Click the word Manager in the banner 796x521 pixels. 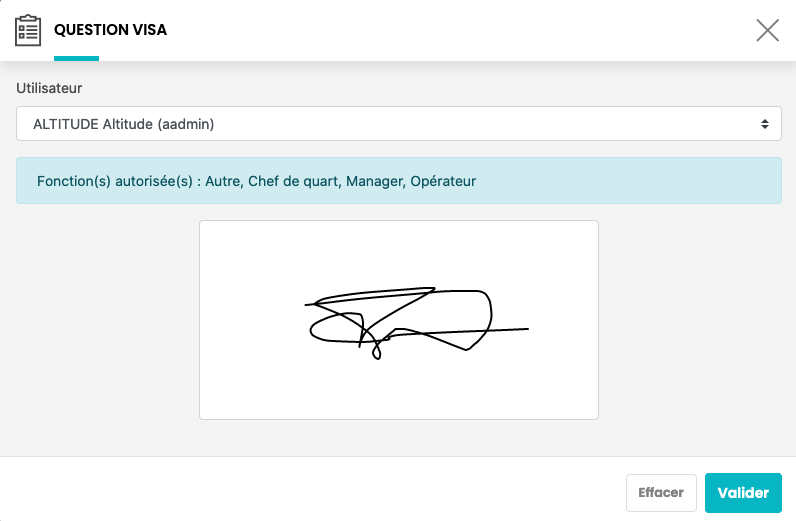(x=372, y=182)
